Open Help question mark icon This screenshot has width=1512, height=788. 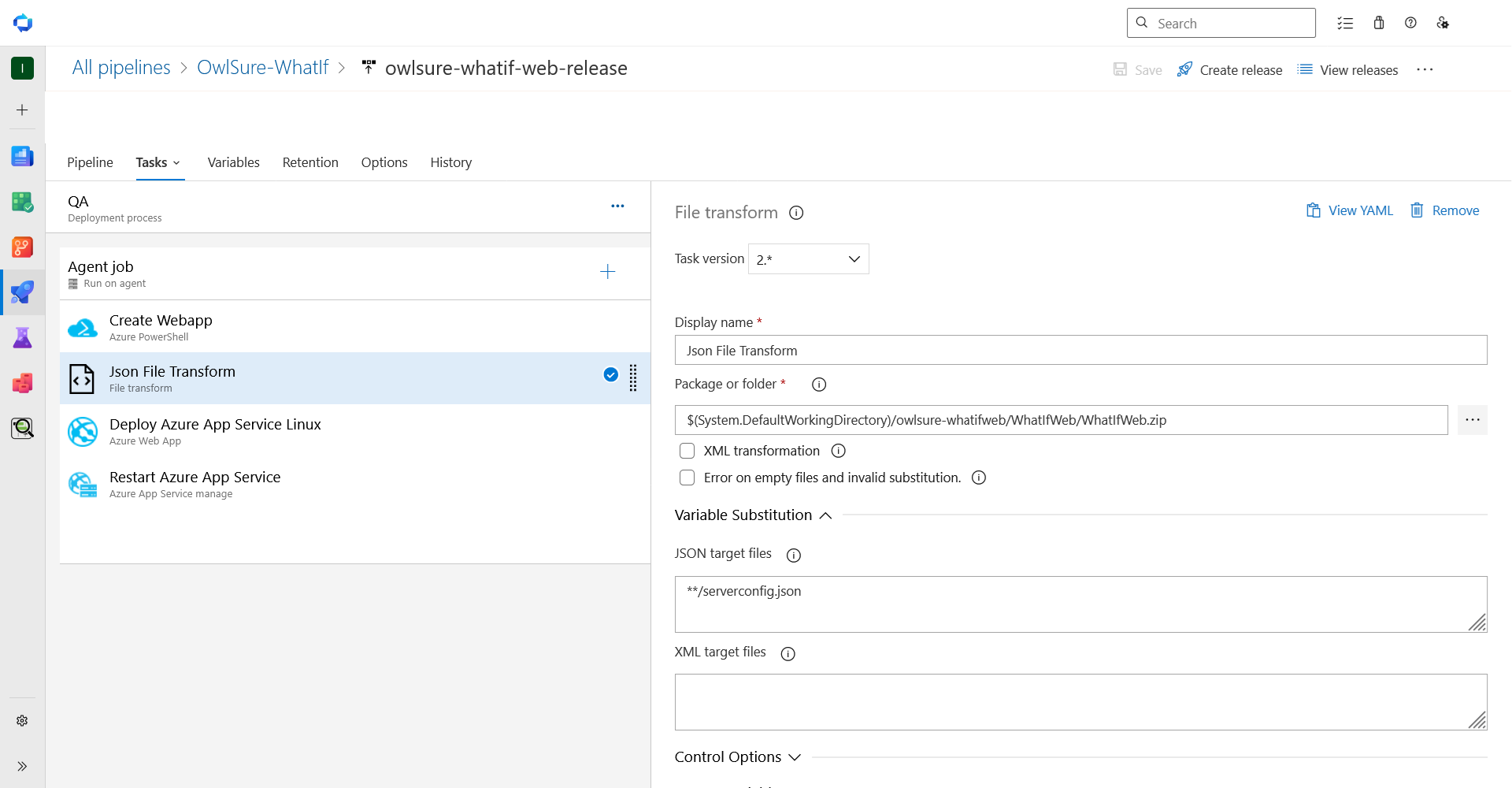click(1410, 23)
